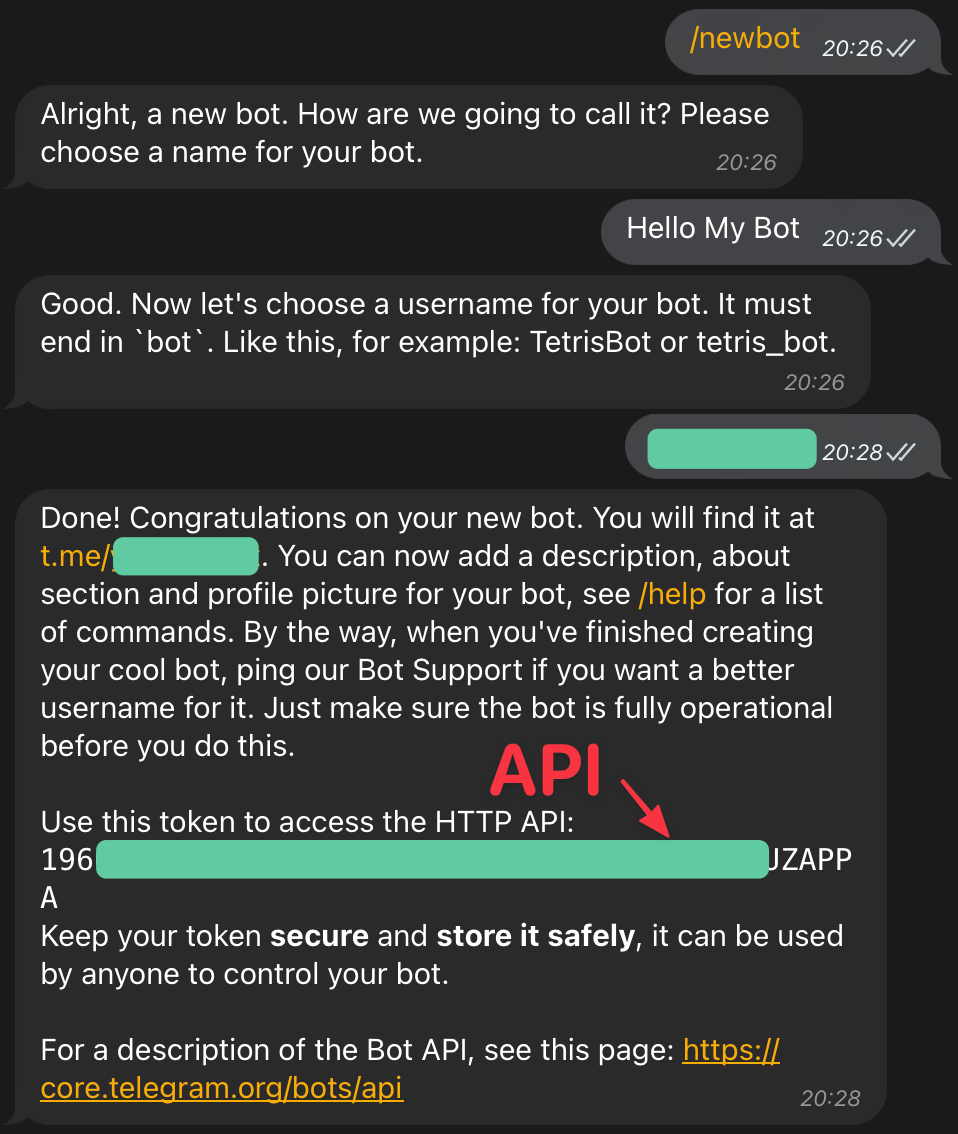Select the 'choose a username' message bubble

click(442, 341)
